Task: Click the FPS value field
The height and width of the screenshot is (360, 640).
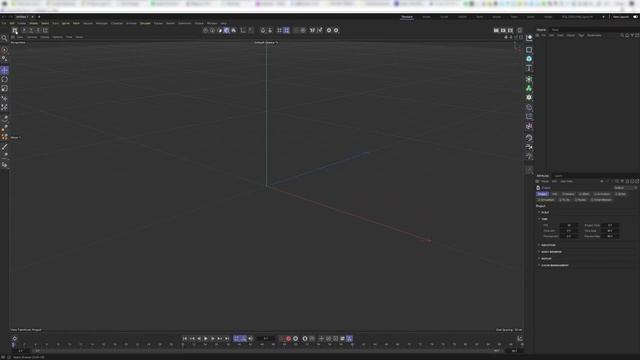Action: (569, 225)
